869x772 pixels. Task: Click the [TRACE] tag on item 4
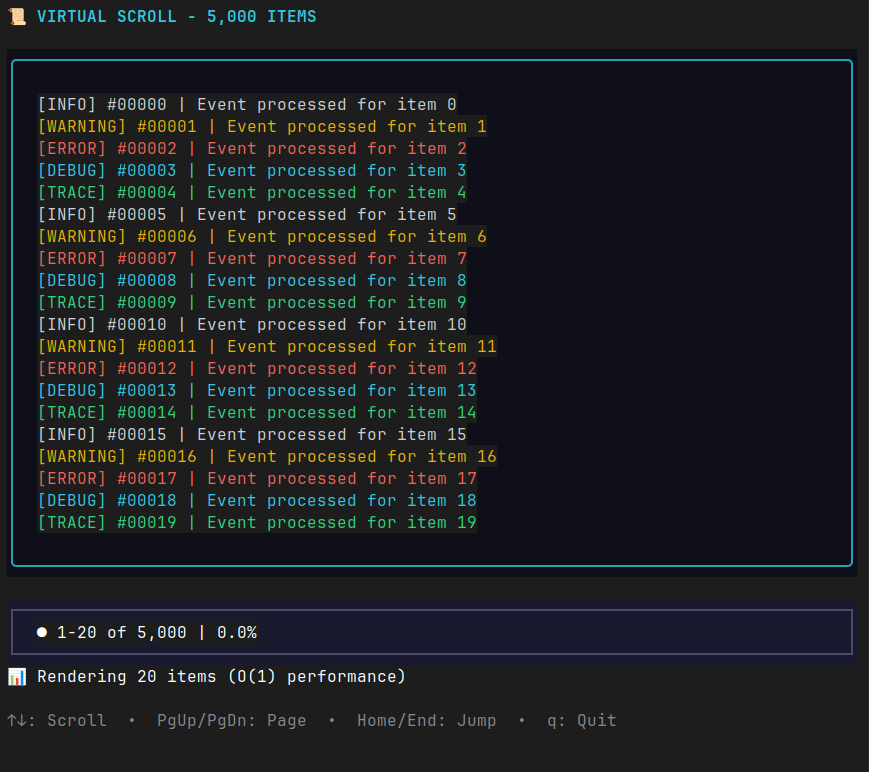point(72,192)
